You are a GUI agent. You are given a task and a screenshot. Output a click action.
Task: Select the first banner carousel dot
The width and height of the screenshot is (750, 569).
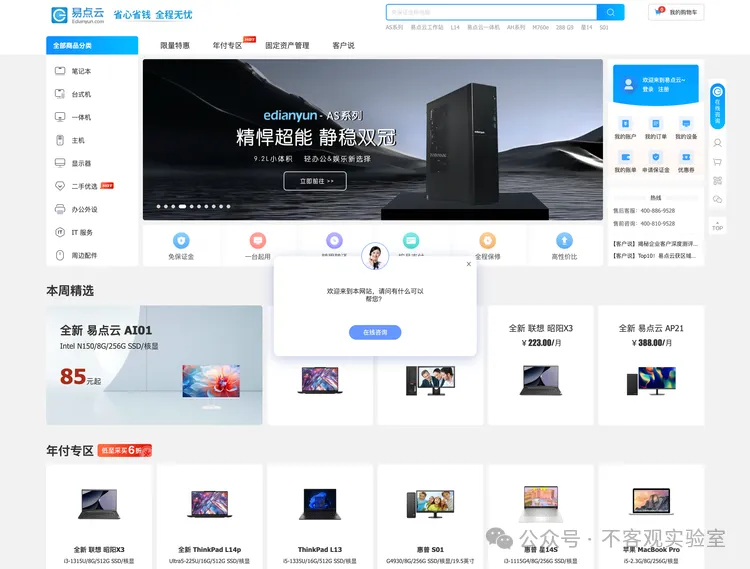(158, 207)
